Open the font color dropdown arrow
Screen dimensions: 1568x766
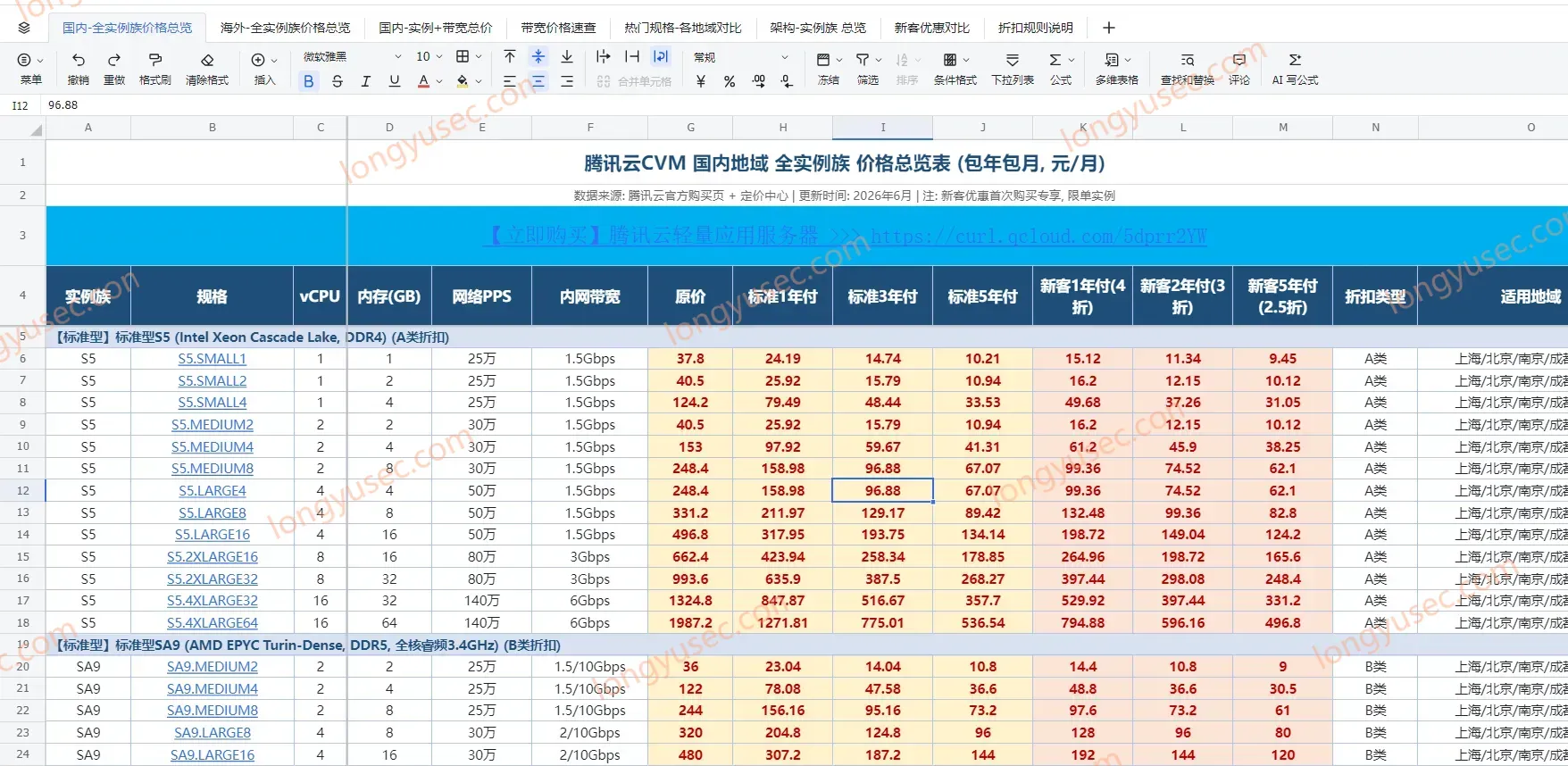(x=439, y=82)
